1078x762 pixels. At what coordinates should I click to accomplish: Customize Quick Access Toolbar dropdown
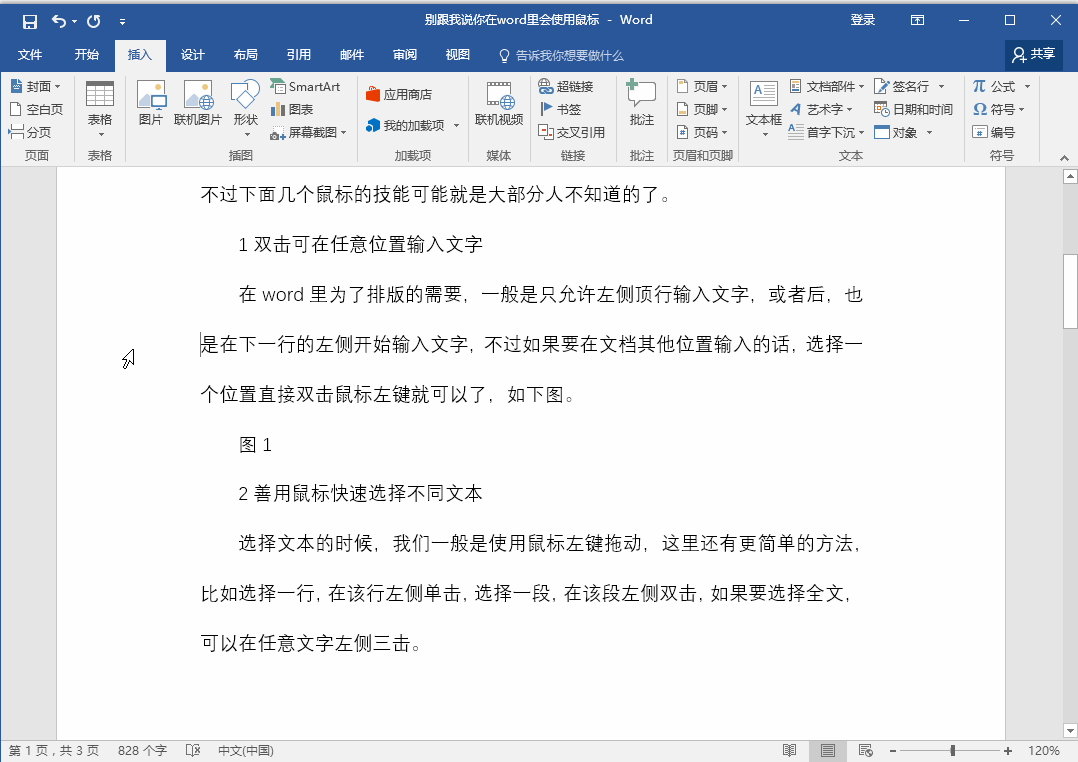(122, 22)
